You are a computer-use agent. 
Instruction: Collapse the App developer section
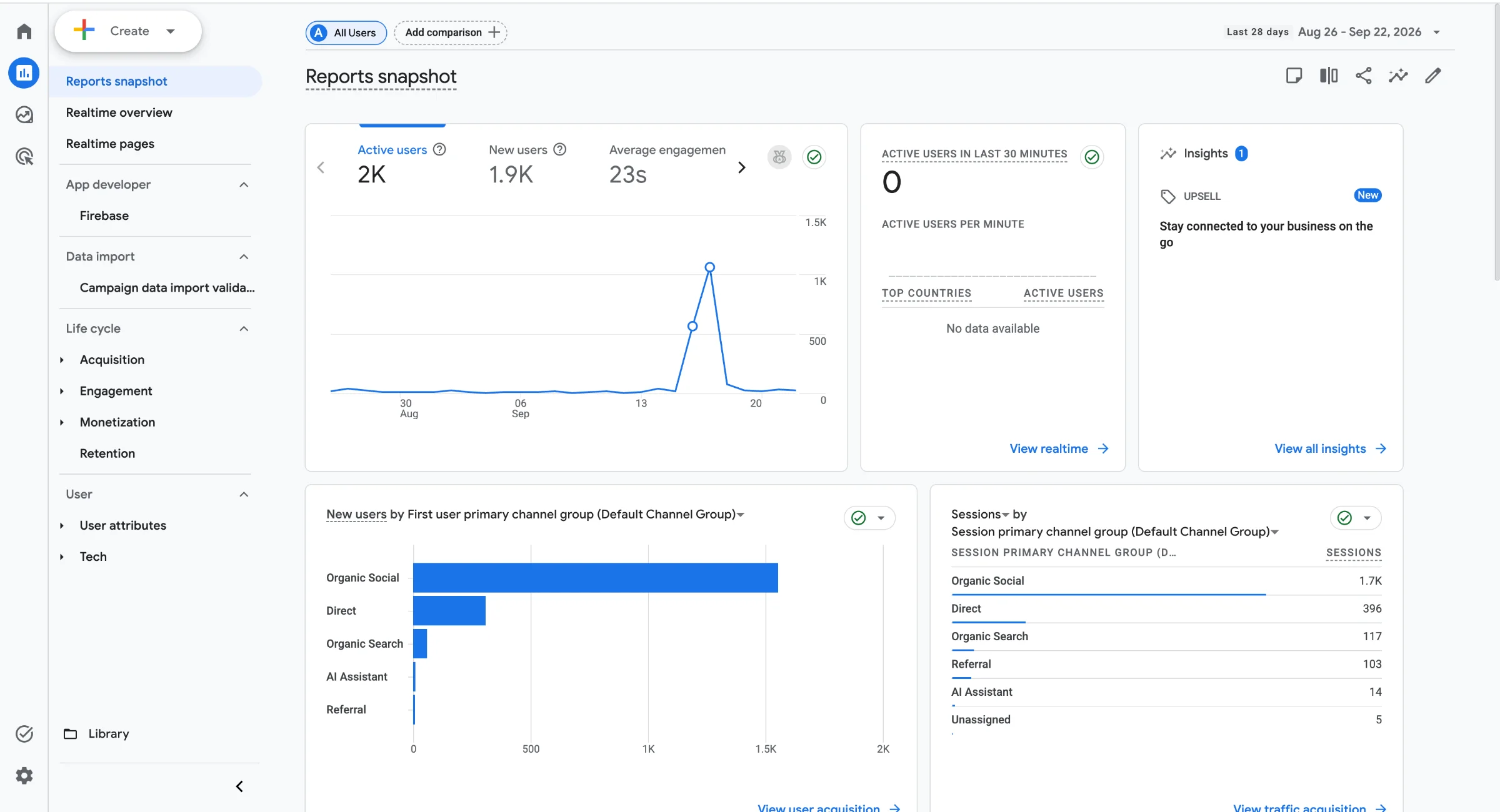(x=244, y=185)
